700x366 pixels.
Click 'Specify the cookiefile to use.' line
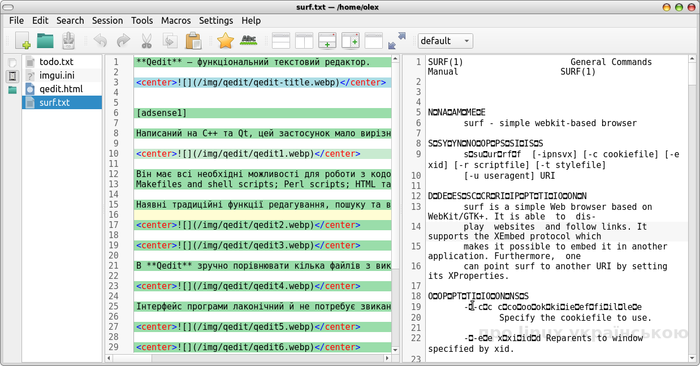pyautogui.click(x=575, y=318)
